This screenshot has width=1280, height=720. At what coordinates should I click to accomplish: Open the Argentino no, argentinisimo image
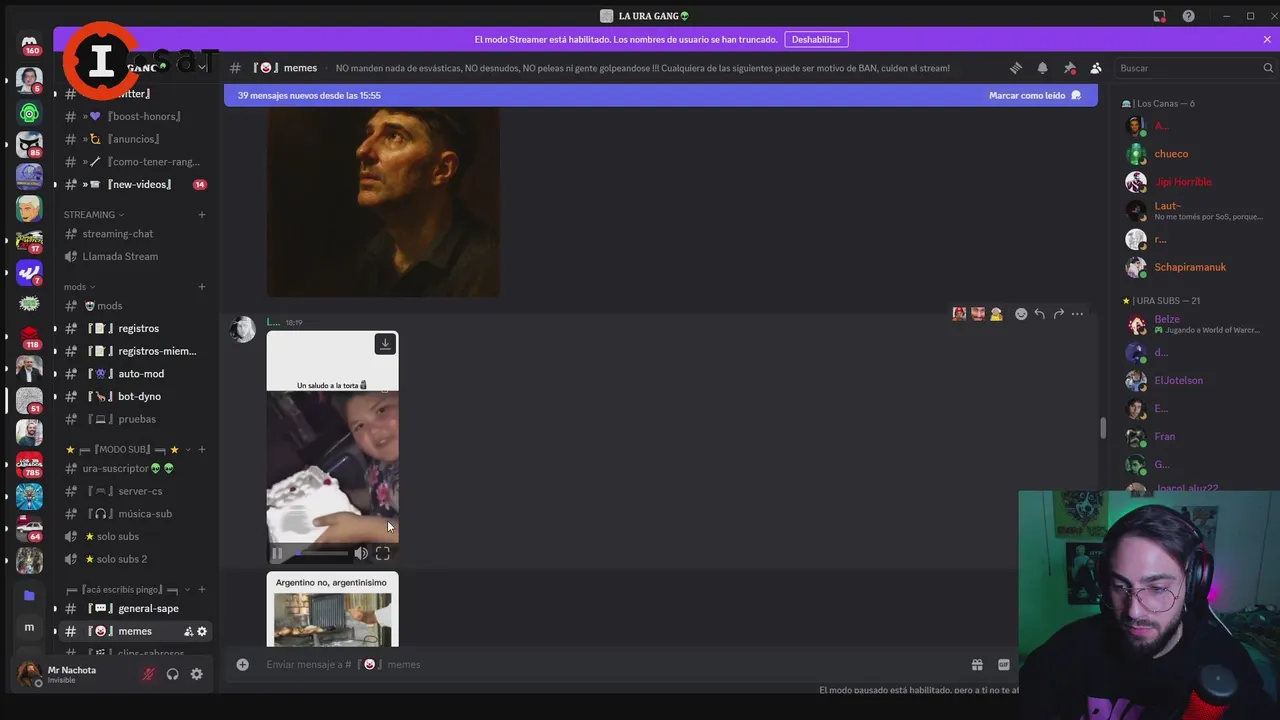point(332,609)
